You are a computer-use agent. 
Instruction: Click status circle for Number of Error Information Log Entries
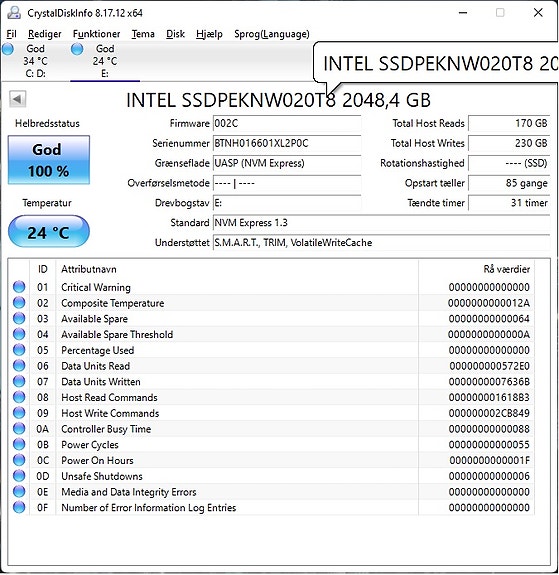pos(19,508)
